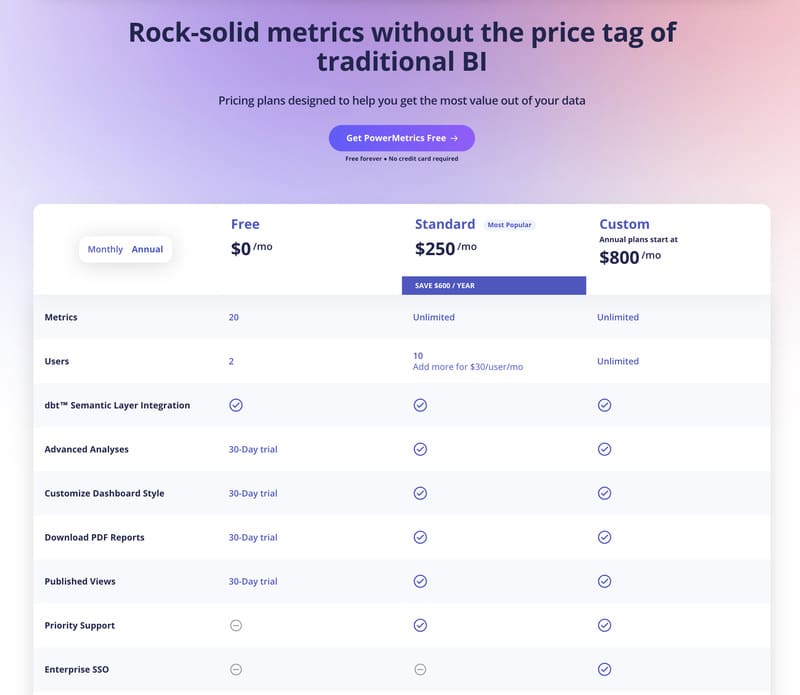This screenshot has height=695, width=800.
Task: Click the dbt Semantic Layer checkmark under Standard
Action: (x=420, y=405)
